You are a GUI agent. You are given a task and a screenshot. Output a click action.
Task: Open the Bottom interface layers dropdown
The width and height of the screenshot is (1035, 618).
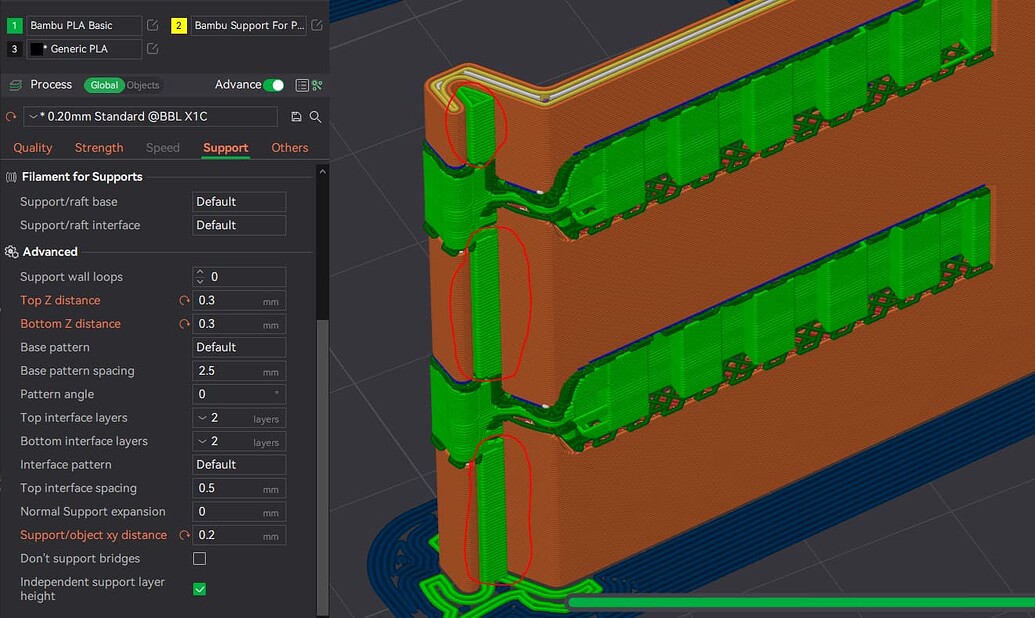coord(239,441)
